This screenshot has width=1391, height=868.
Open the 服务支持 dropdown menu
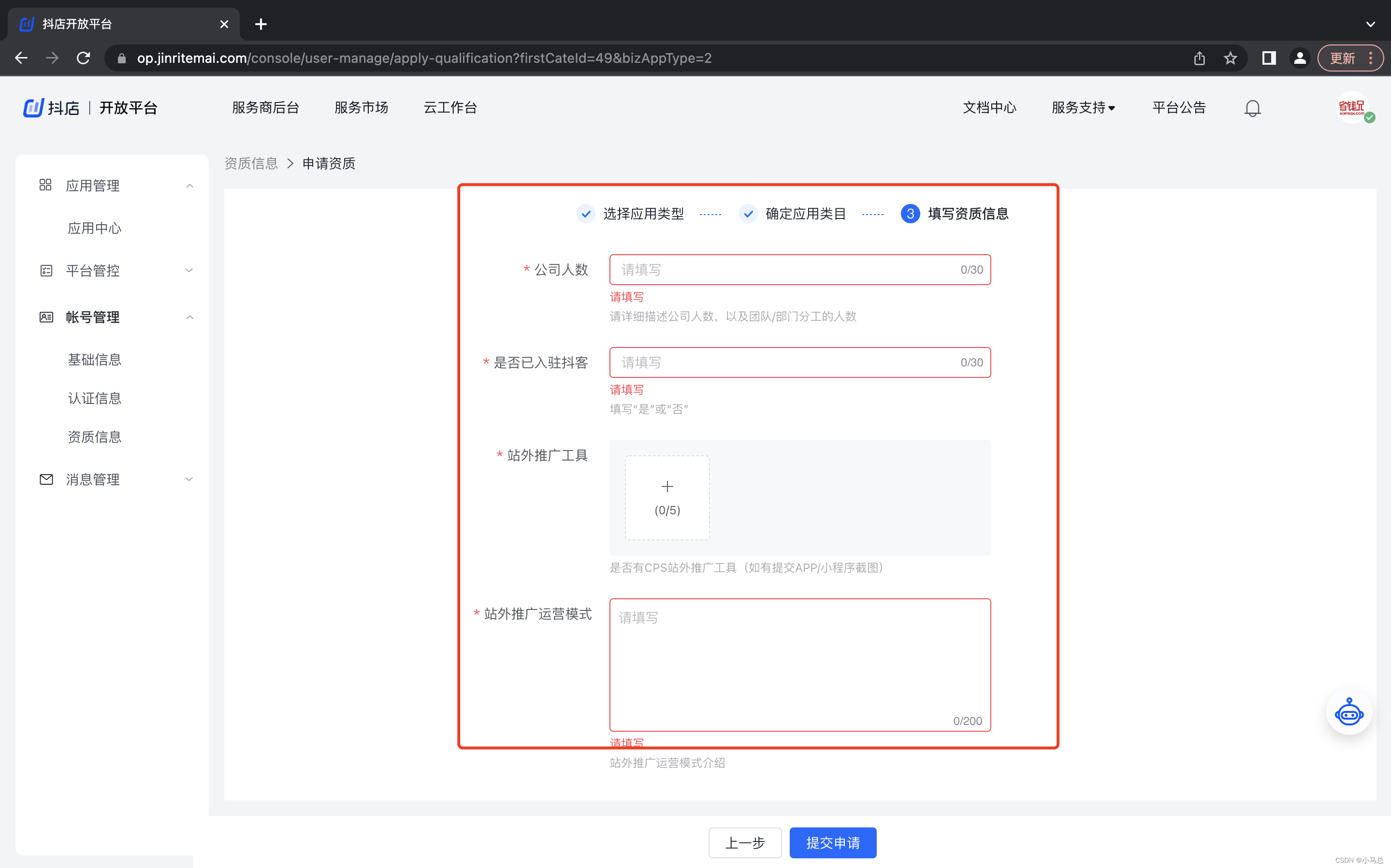[x=1083, y=108]
